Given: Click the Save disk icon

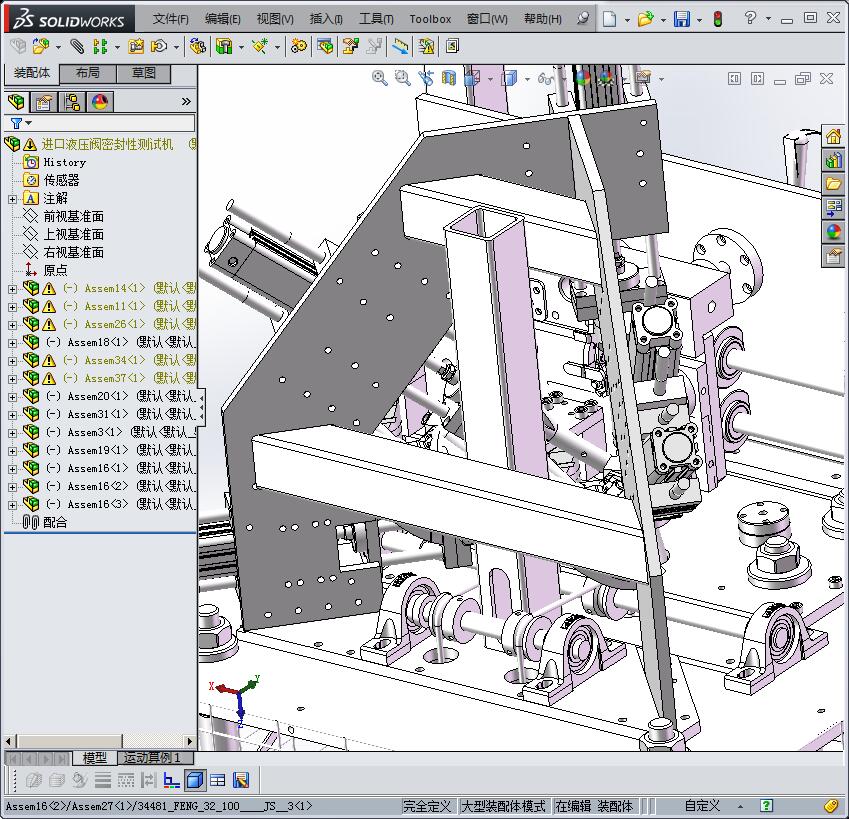Looking at the screenshot, I should click(681, 19).
